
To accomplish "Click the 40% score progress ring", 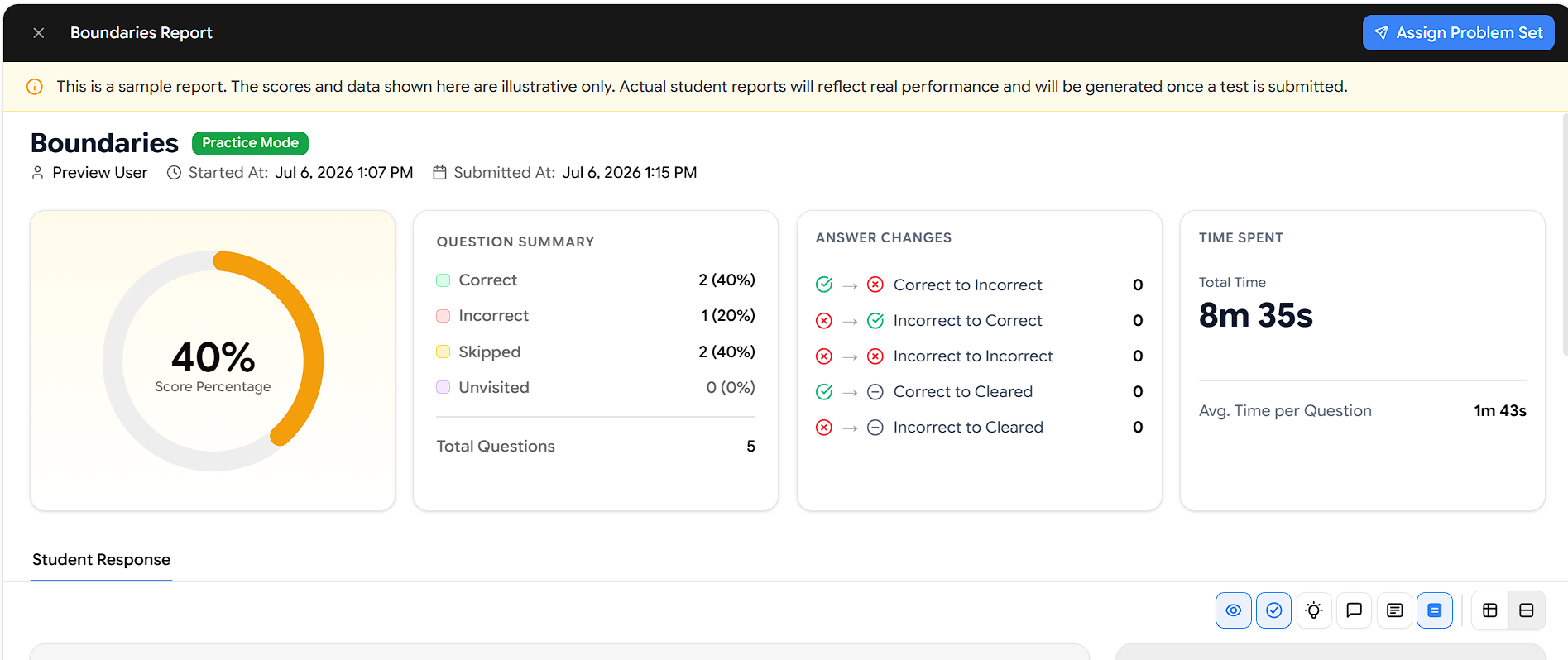I will tap(213, 361).
